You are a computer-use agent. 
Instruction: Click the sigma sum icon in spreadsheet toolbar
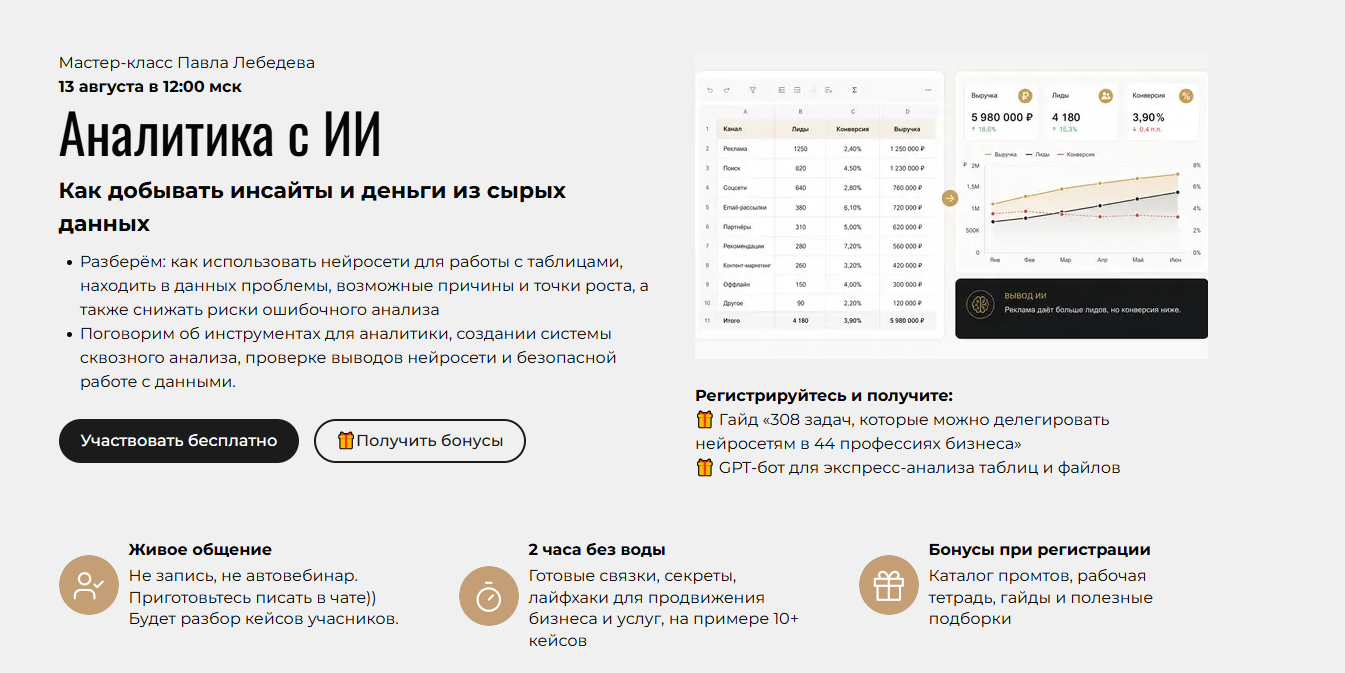point(853,90)
